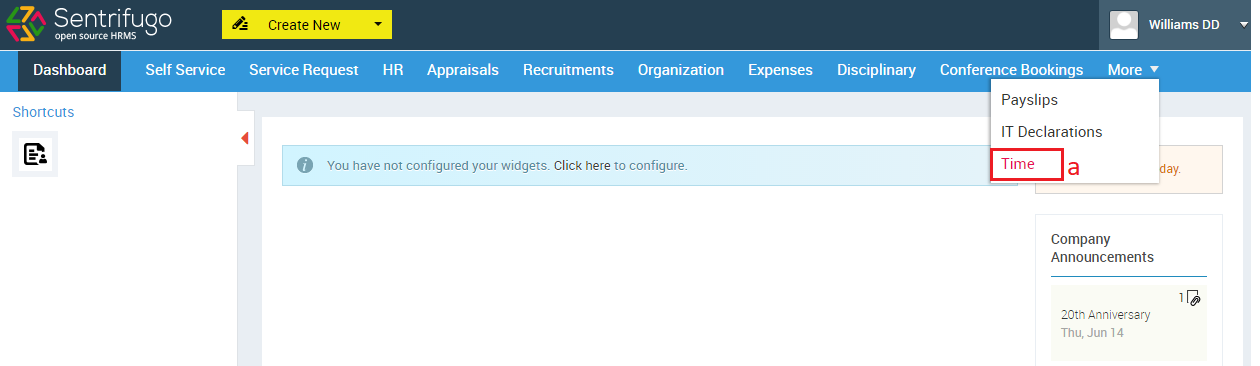
Task: Go to the Recruitments tab
Action: [568, 70]
